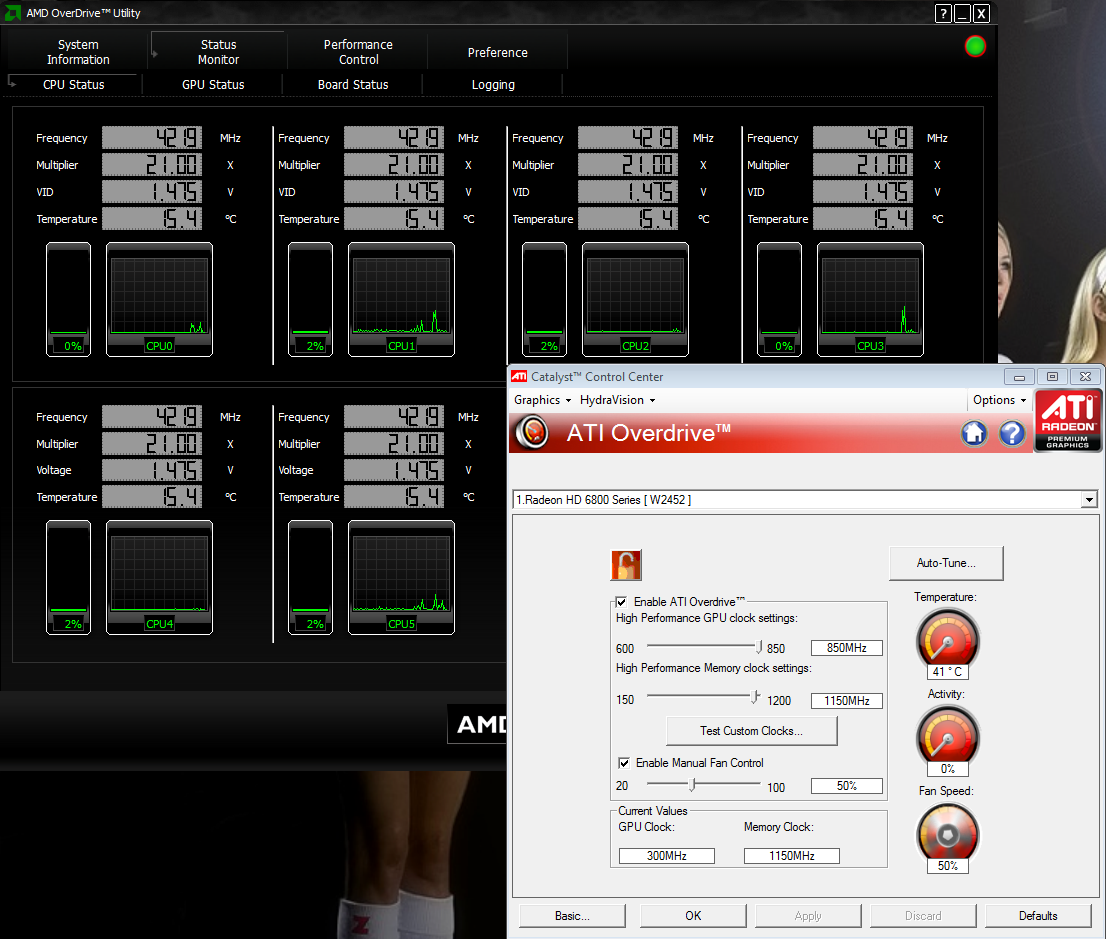Open Options menu in Catalyst
Image resolution: width=1106 pixels, height=939 pixels.
[999, 400]
